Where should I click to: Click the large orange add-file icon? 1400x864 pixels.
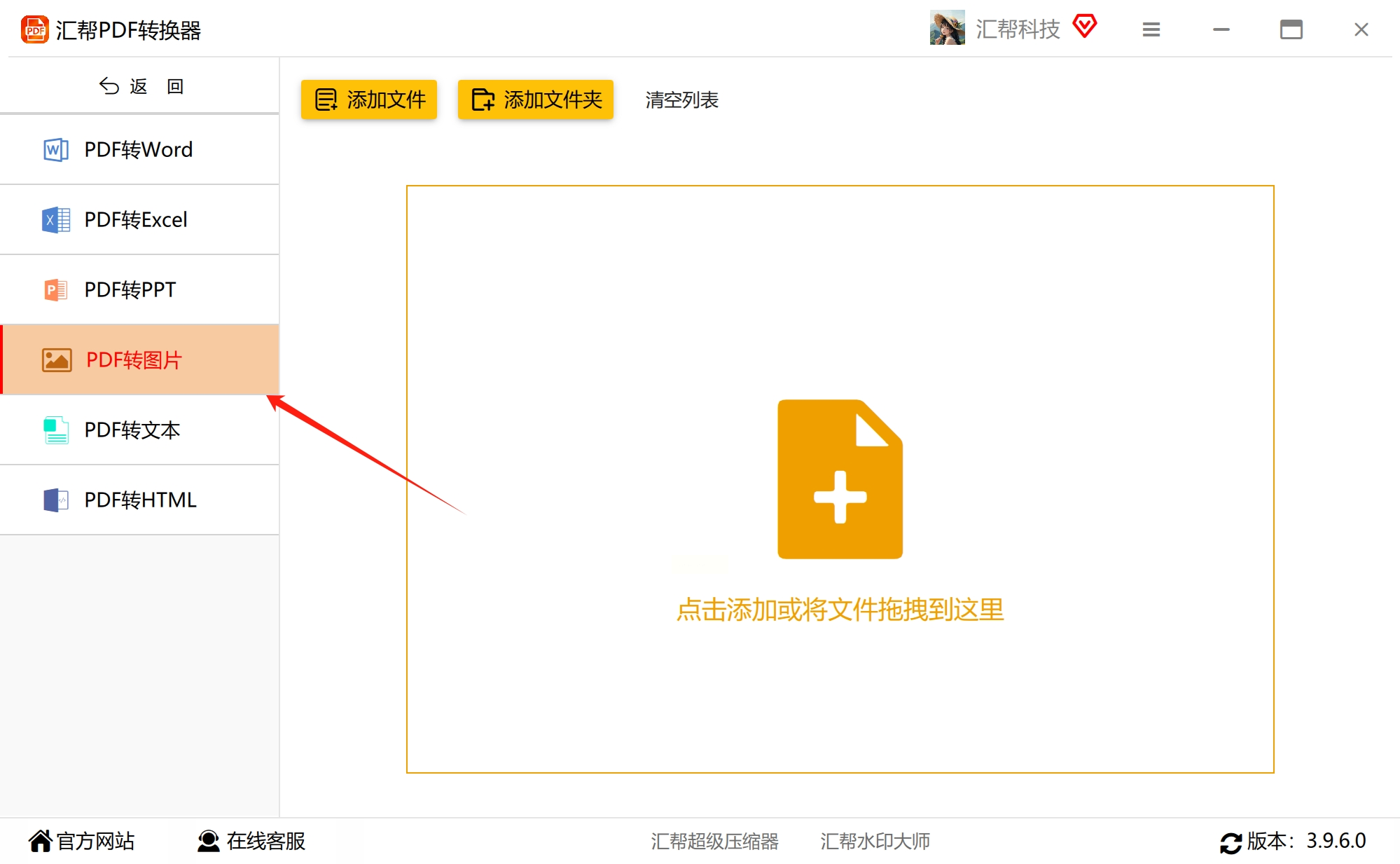[840, 479]
